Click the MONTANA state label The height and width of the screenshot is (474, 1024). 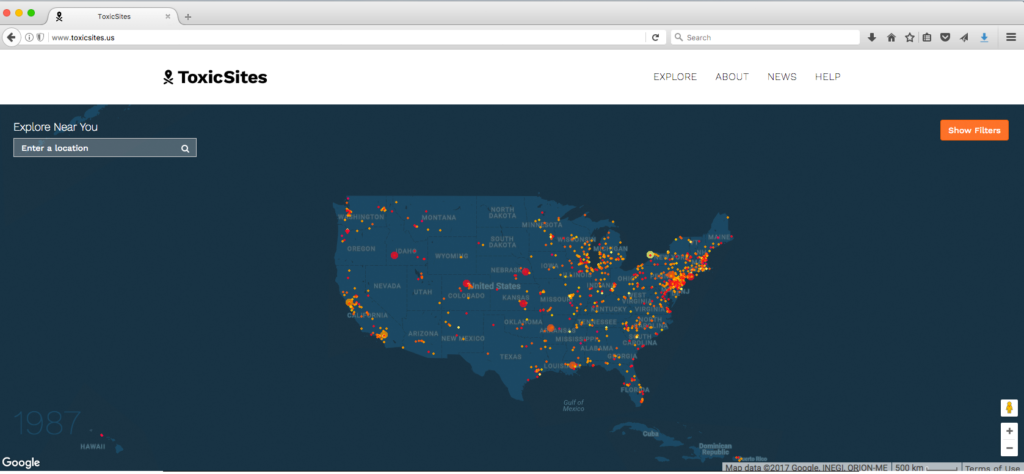click(x=439, y=217)
